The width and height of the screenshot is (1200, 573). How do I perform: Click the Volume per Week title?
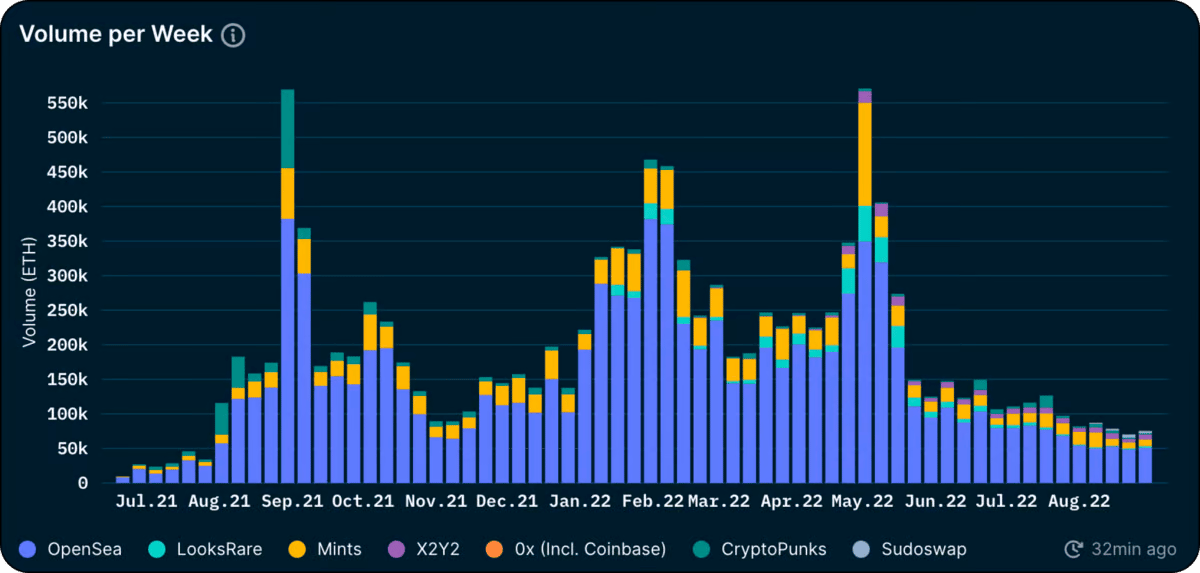(117, 35)
